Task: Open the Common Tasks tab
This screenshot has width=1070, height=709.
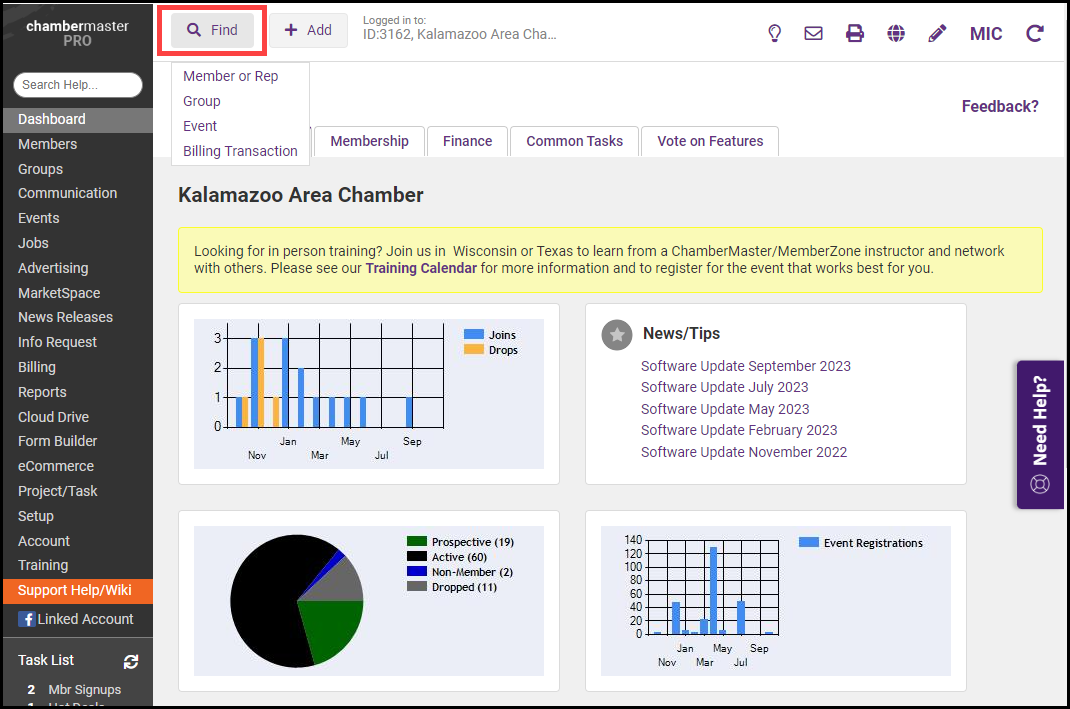Action: coord(574,141)
